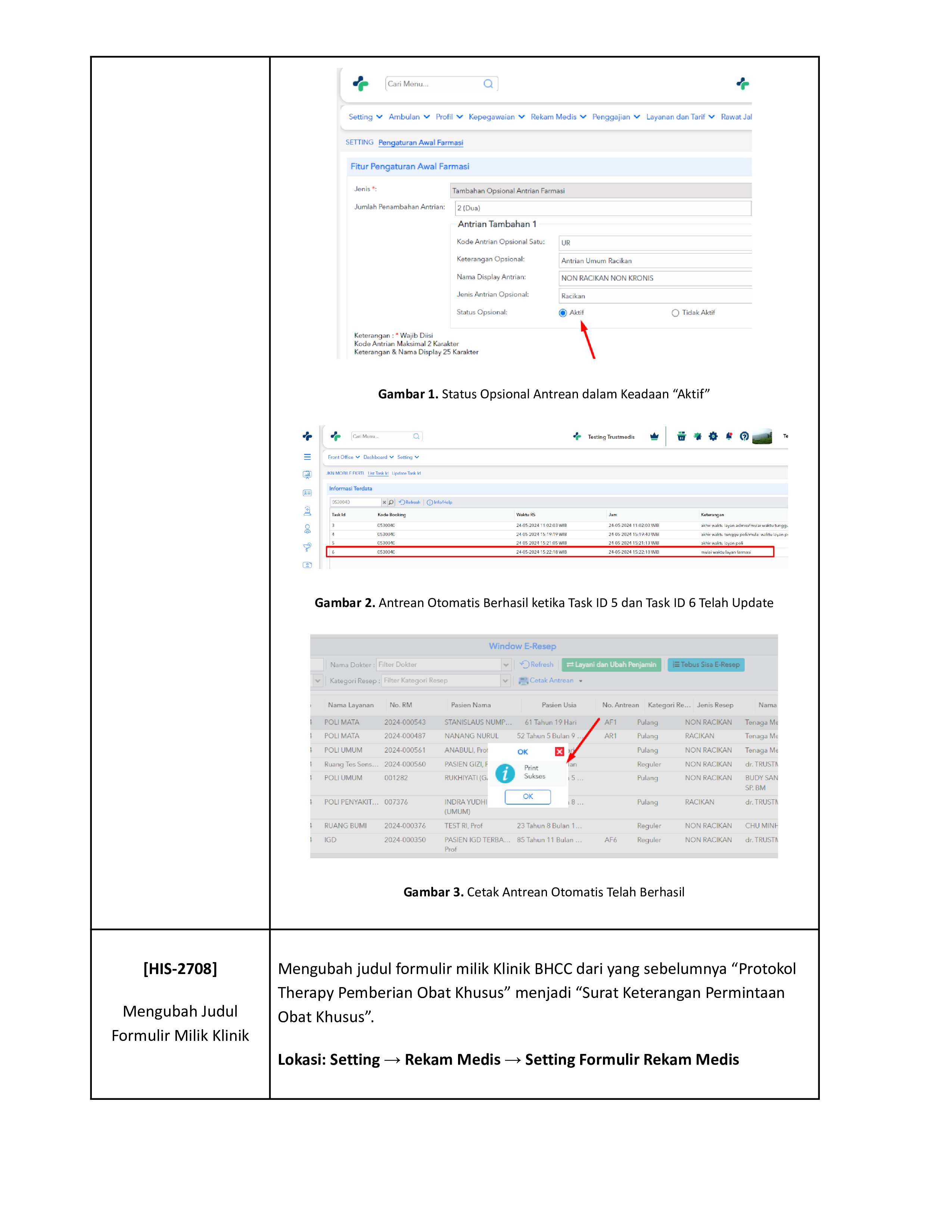The image size is (952, 1232).
Task: Open the Dashboard menu
Action: tap(379, 457)
